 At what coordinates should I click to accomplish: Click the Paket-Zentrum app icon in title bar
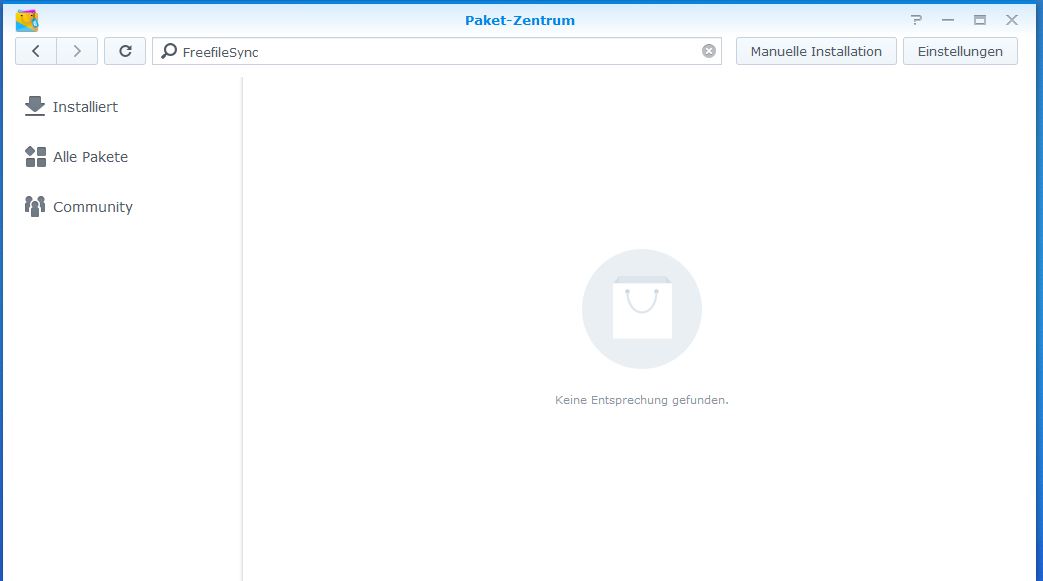[x=27, y=21]
